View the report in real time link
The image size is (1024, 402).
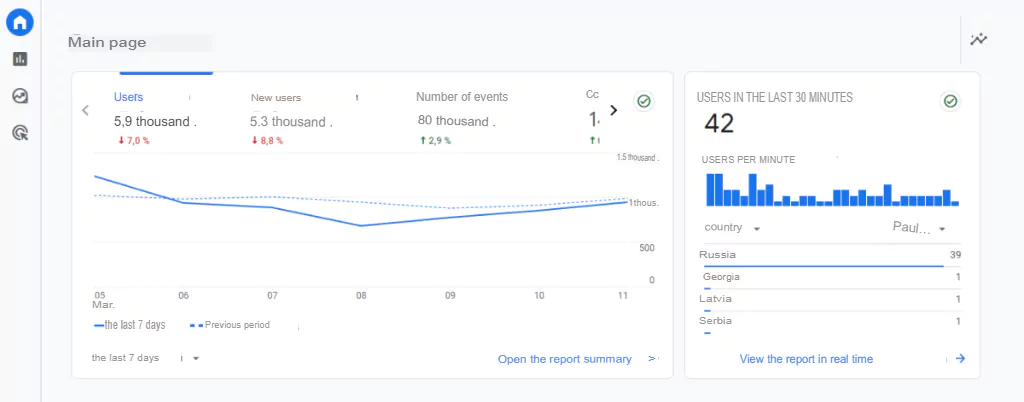point(806,359)
